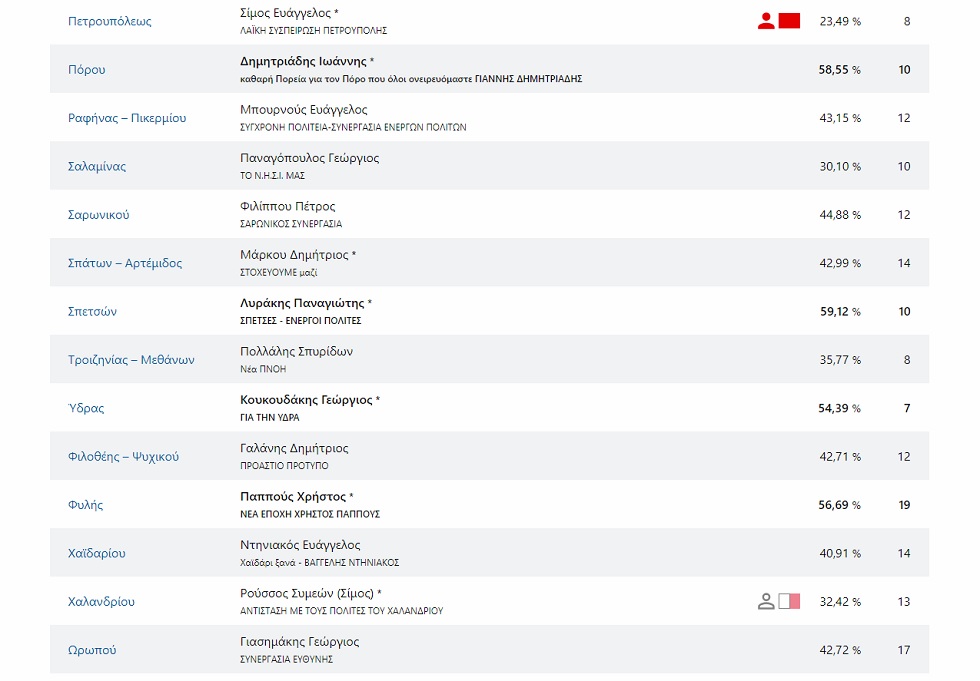
Task: Open the Πετρουπόλεως municipality link
Action: click(x=109, y=21)
